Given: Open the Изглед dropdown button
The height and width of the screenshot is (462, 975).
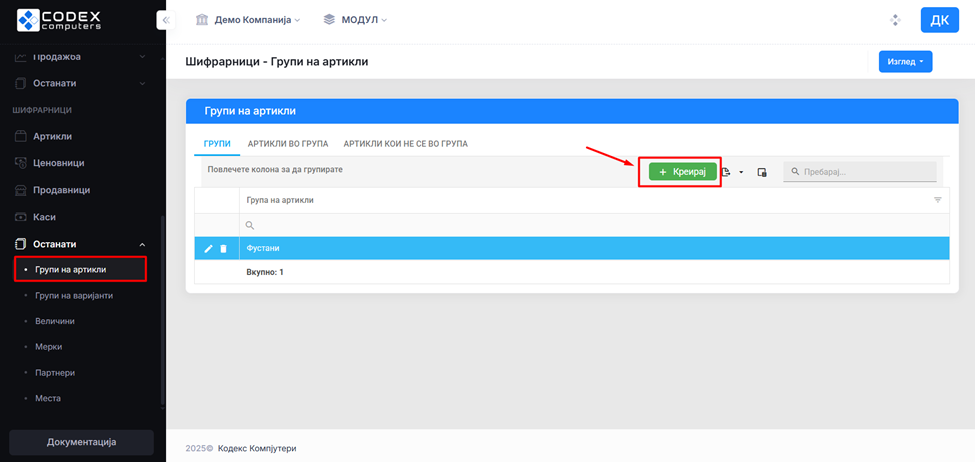Looking at the screenshot, I should click(x=905, y=62).
